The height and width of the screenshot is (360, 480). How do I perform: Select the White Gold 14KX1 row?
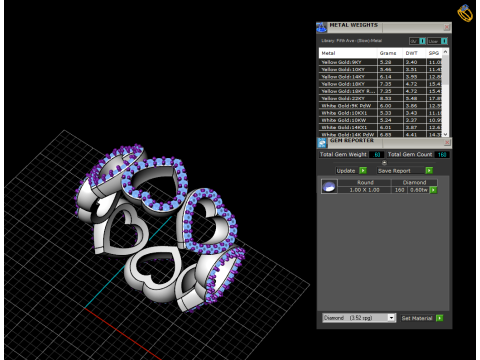[380, 127]
